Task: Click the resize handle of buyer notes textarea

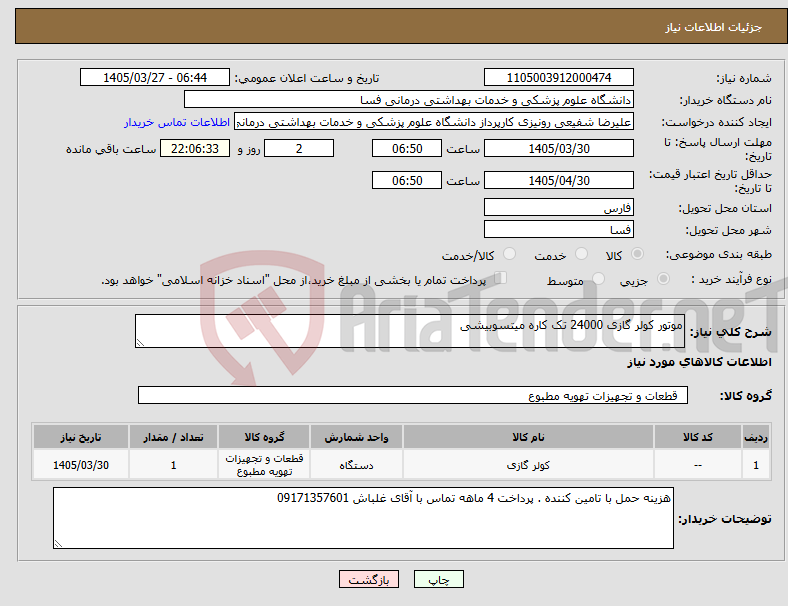Action: pyautogui.click(x=58, y=544)
